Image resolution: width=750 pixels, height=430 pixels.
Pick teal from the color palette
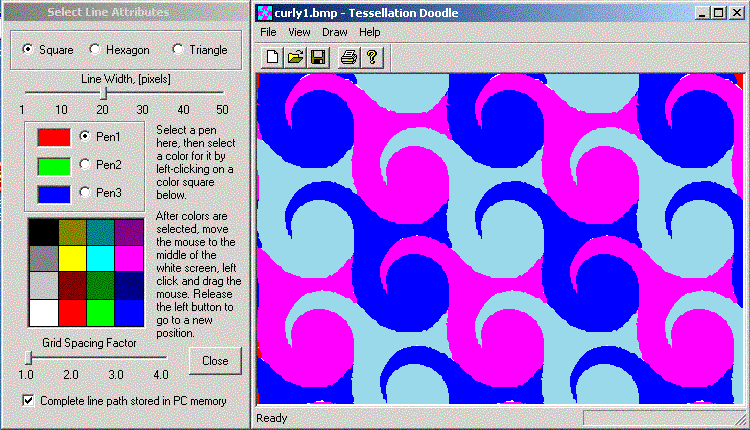point(100,232)
